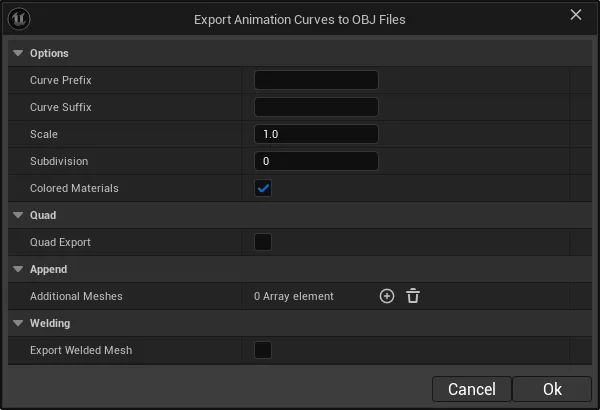600x410 pixels.
Task: Click the Scale value field
Action: coord(316,134)
